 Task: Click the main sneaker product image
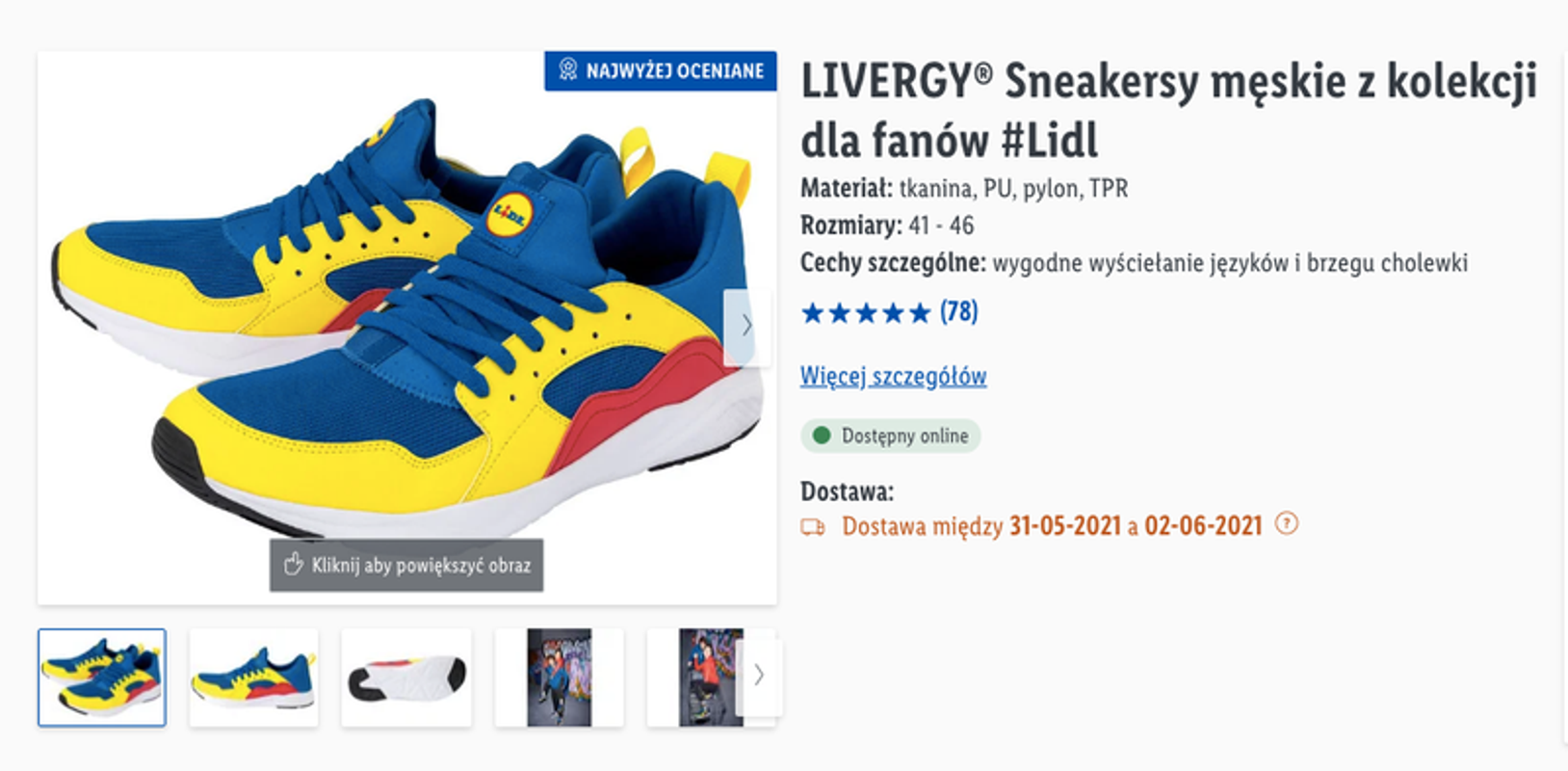click(x=407, y=318)
